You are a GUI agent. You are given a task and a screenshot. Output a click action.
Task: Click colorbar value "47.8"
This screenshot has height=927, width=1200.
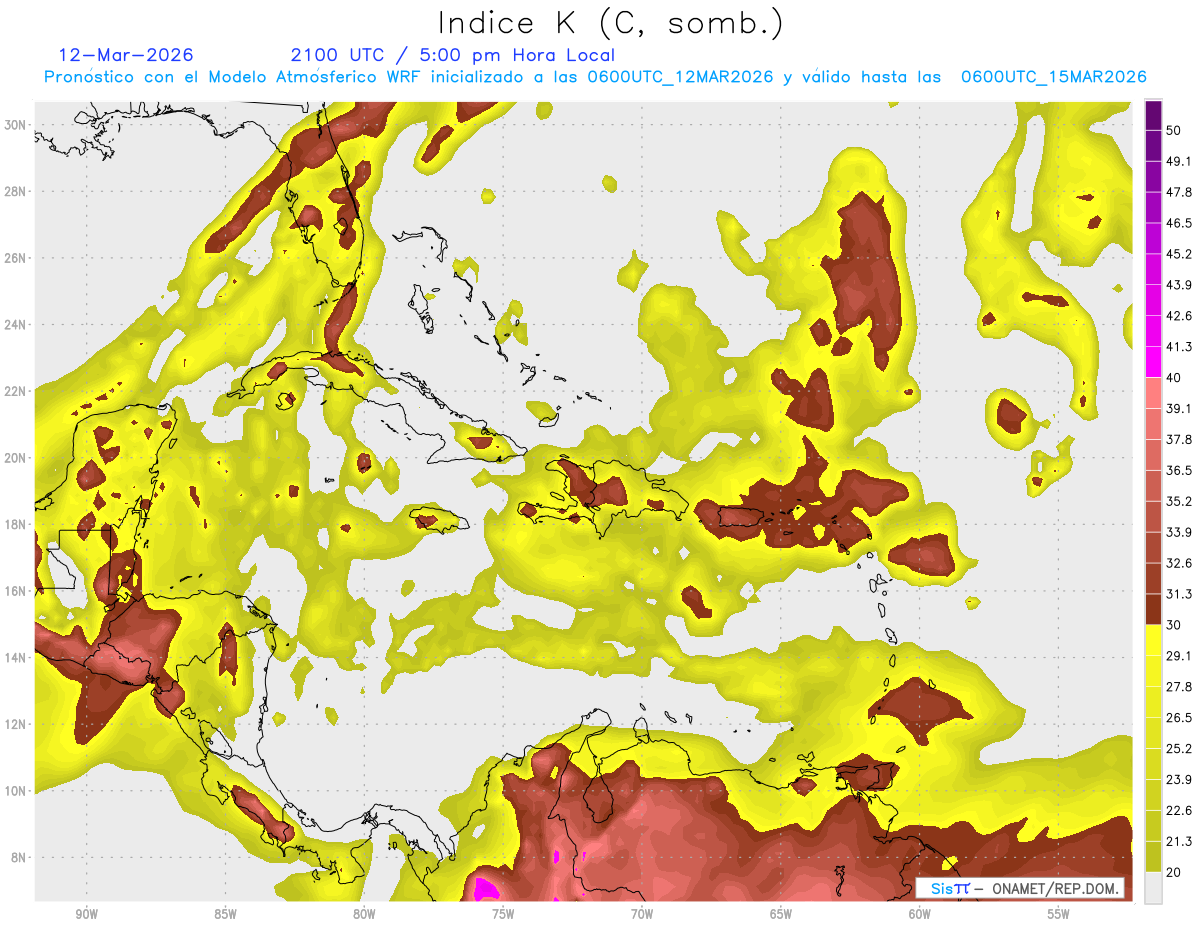tap(1178, 192)
